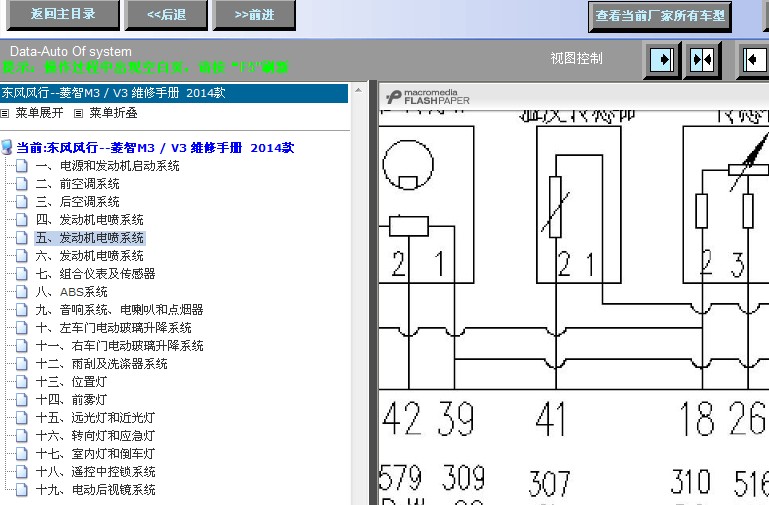
Task: Click the page icon beside 一、电源和发动机启动系统
Action: point(22,166)
